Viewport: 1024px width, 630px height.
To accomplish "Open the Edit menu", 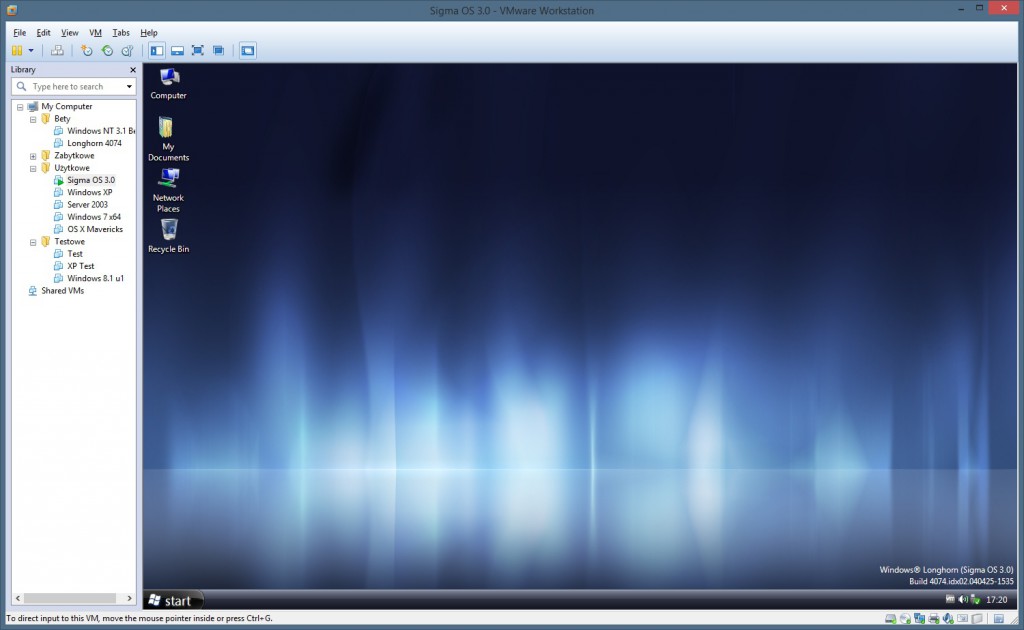I will [43, 33].
